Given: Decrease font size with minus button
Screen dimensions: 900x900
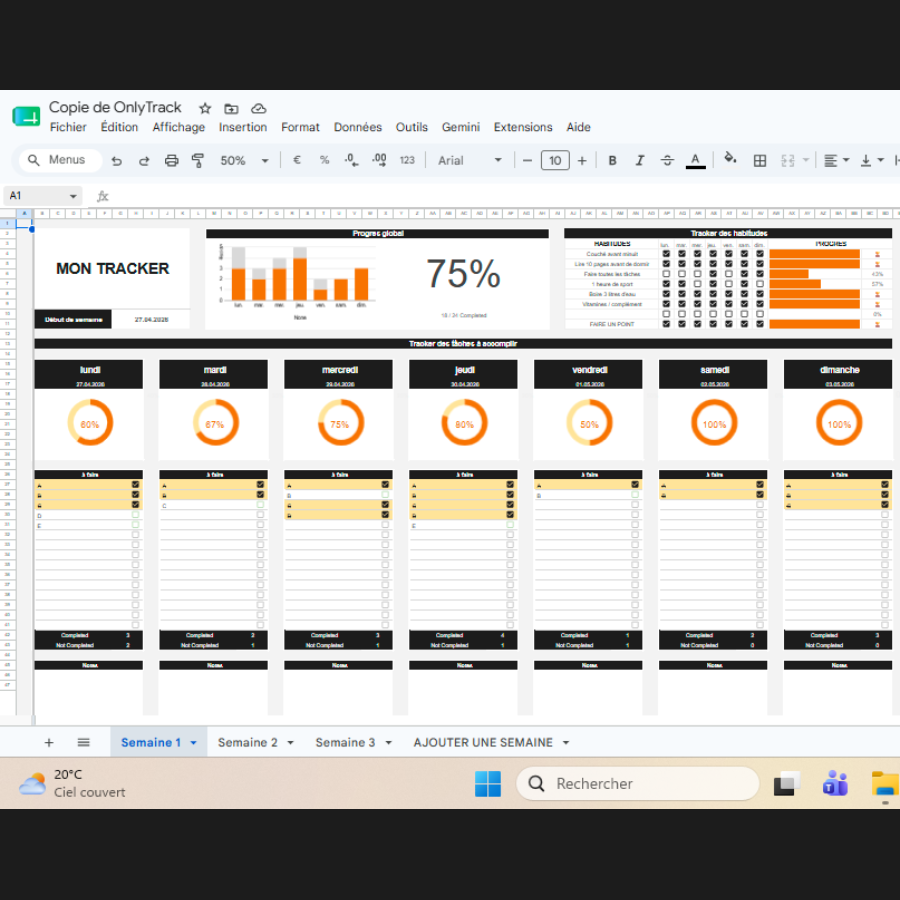Looking at the screenshot, I should pyautogui.click(x=527, y=161).
